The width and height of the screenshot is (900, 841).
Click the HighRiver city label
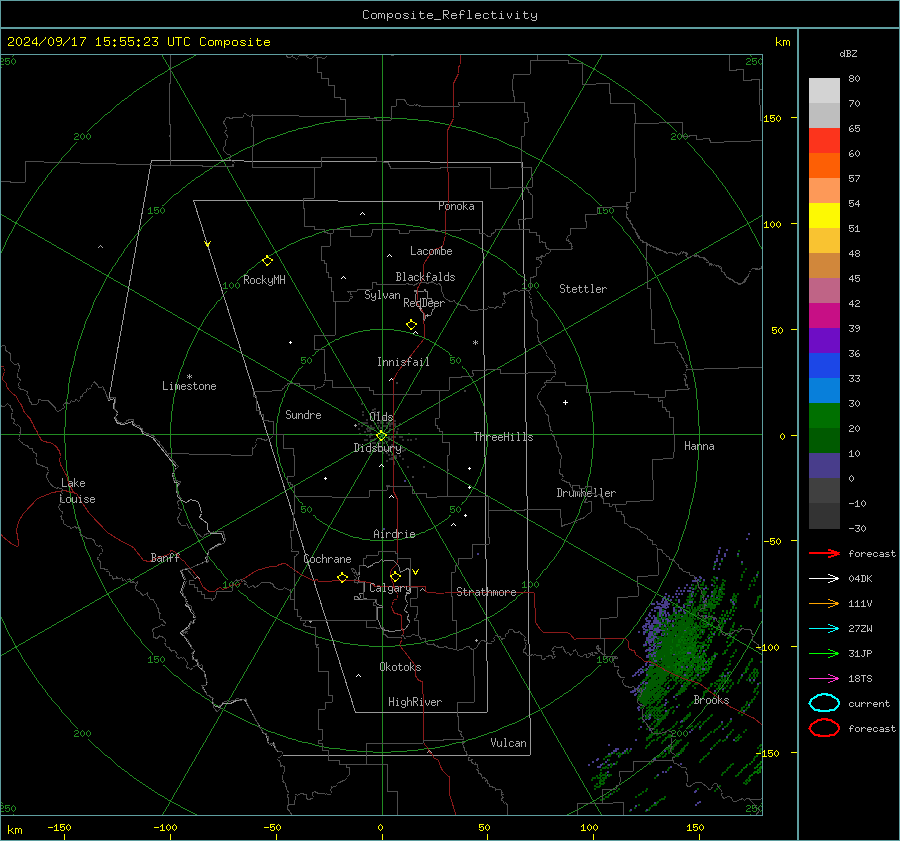(415, 702)
